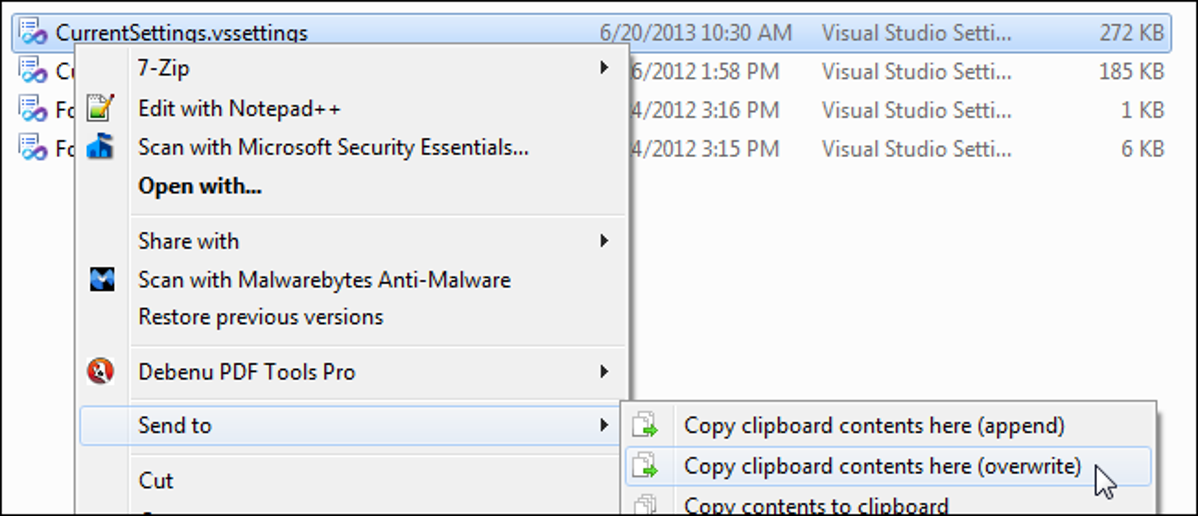Select Copy clipboard contents here (append)
1198x516 pixels.
point(874,425)
